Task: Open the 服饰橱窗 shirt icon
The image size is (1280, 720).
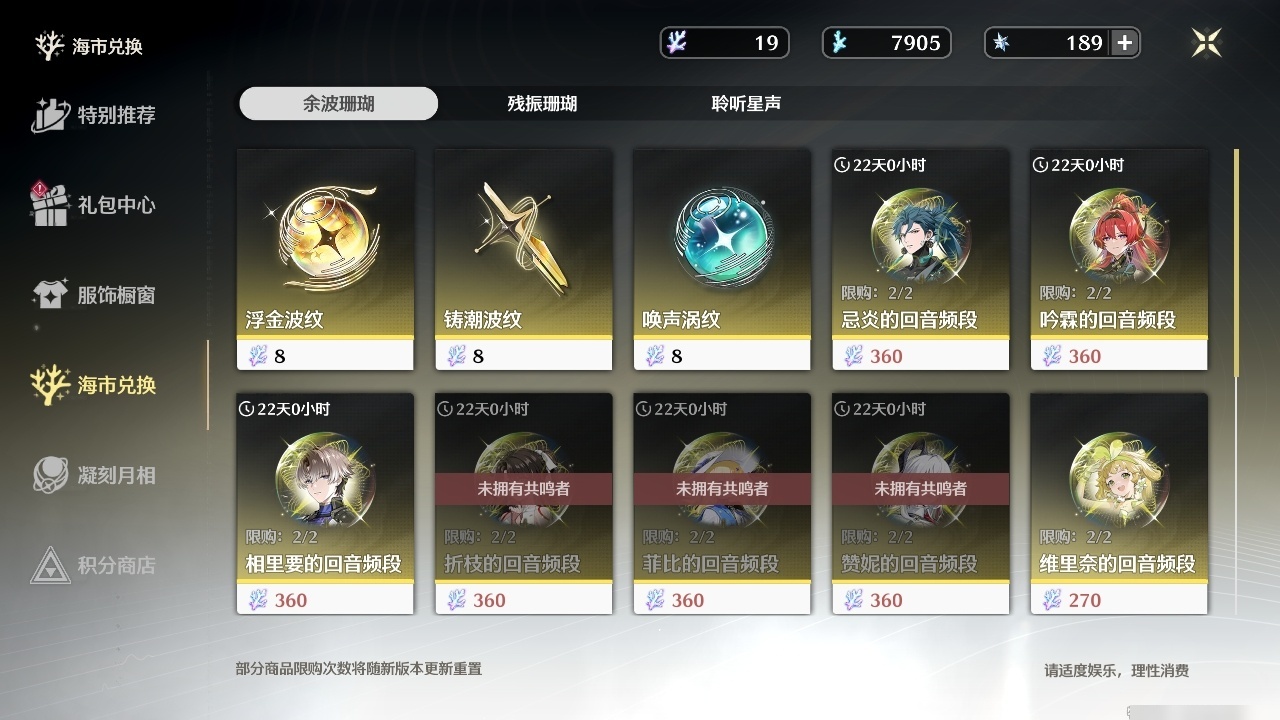Action: pyautogui.click(x=50, y=295)
